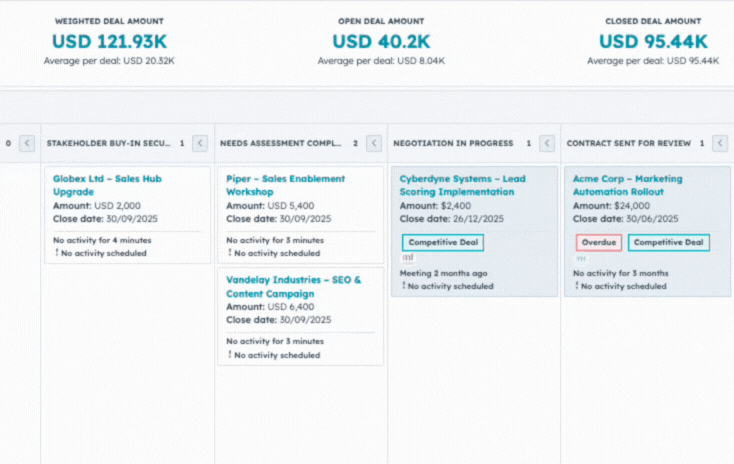This screenshot has width=734, height=464.
Task: Collapse the Contract Sent For Review column
Action: click(720, 143)
